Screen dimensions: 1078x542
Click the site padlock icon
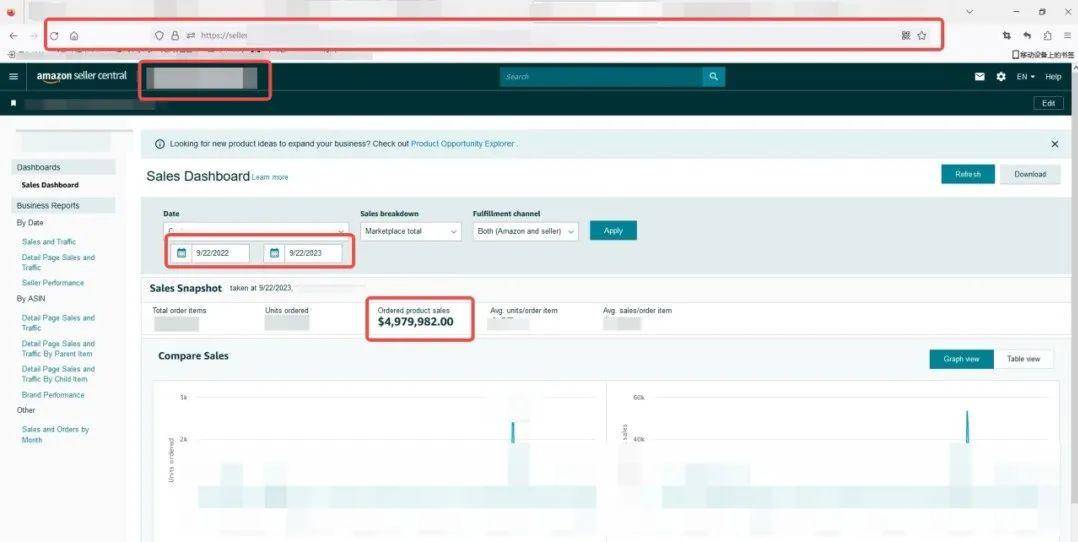(175, 36)
